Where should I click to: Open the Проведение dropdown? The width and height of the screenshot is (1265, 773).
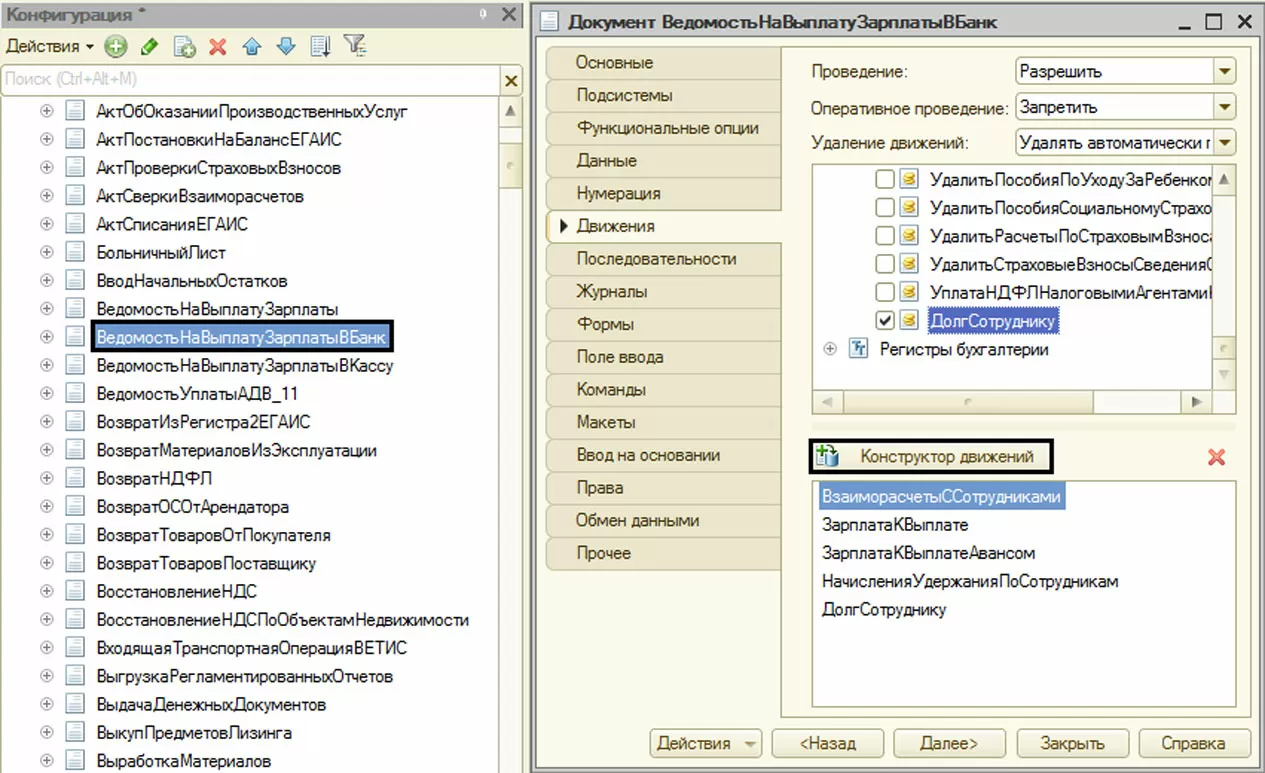1225,72
